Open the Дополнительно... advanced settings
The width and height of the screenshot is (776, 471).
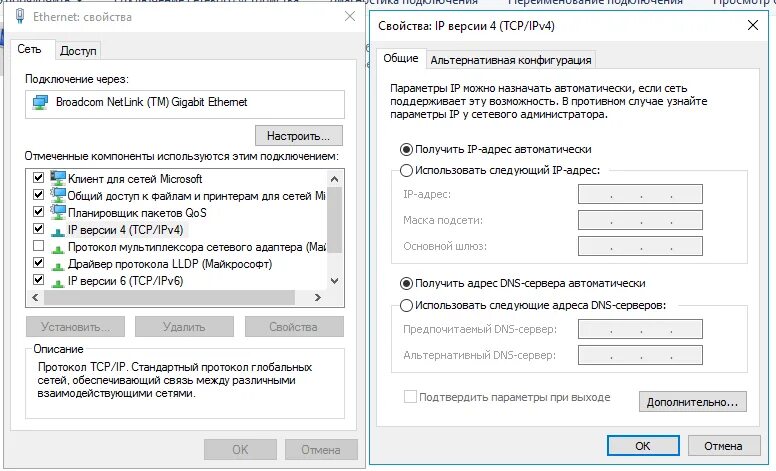pyautogui.click(x=692, y=402)
